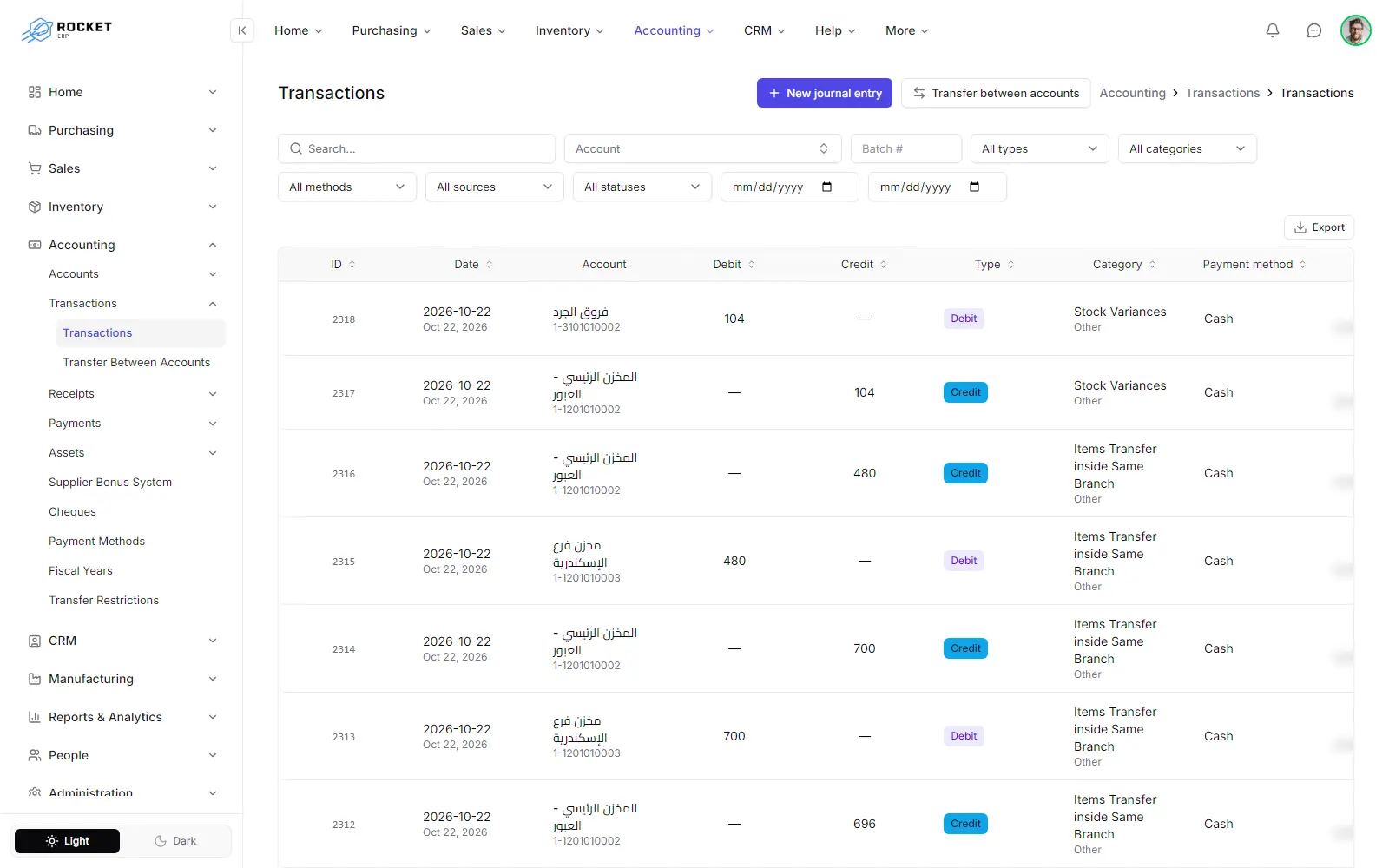
Task: Click the Sales sidebar cart icon
Action: coord(35,168)
